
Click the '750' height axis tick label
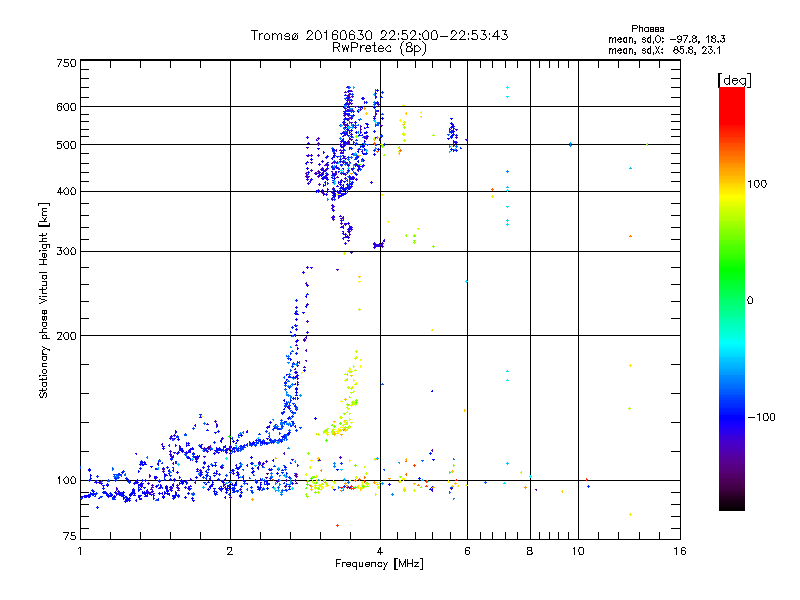click(x=66, y=63)
